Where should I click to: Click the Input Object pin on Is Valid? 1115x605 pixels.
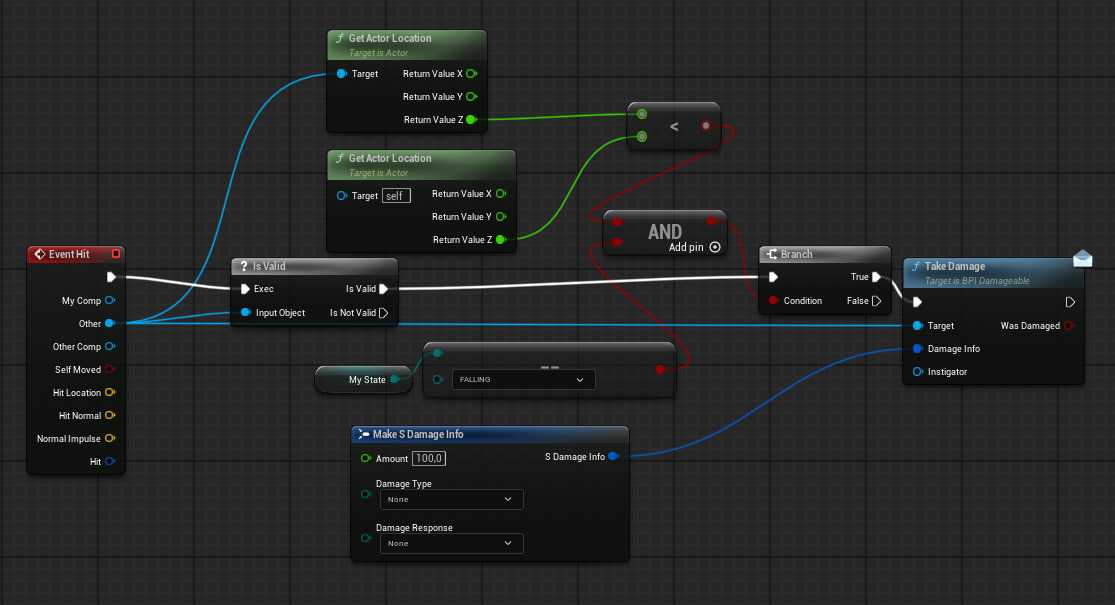[246, 312]
